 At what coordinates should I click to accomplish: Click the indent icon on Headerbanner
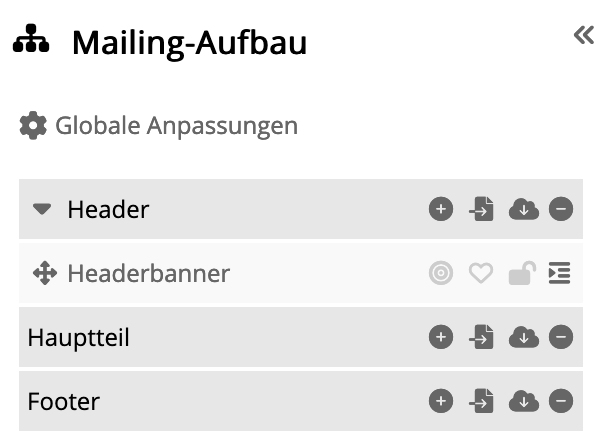(559, 273)
